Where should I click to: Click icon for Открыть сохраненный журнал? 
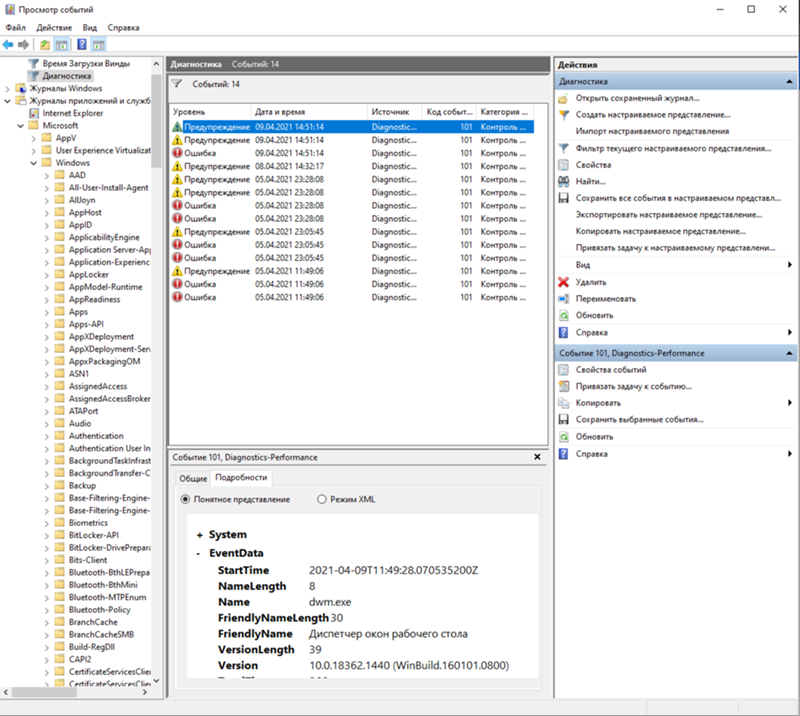point(563,98)
